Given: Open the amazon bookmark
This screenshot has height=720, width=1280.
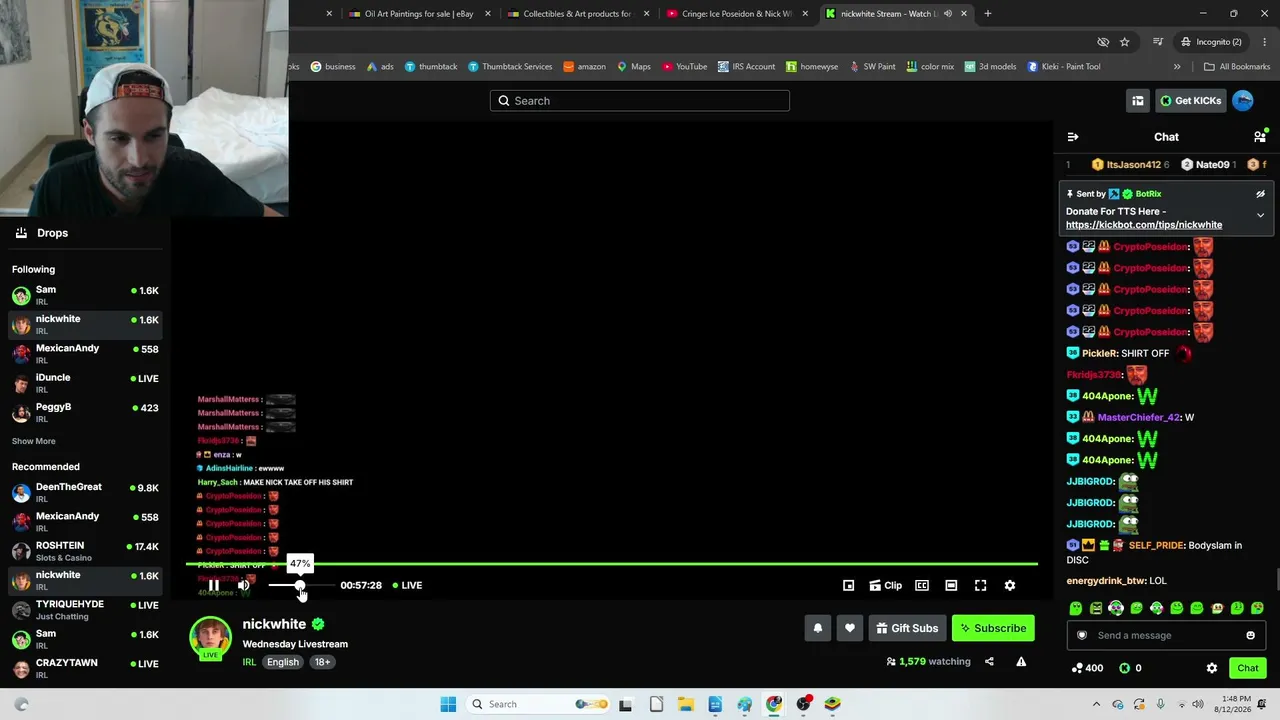Looking at the screenshot, I should (584, 67).
